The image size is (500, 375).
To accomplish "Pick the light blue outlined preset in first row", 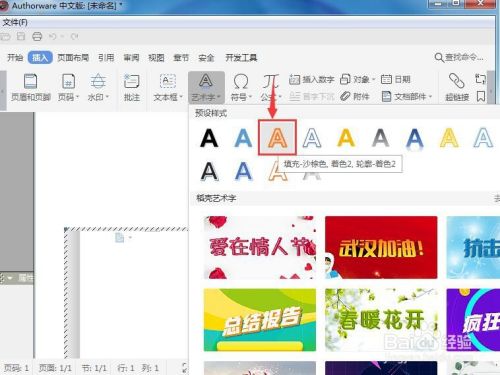I will pyautogui.click(x=483, y=138).
